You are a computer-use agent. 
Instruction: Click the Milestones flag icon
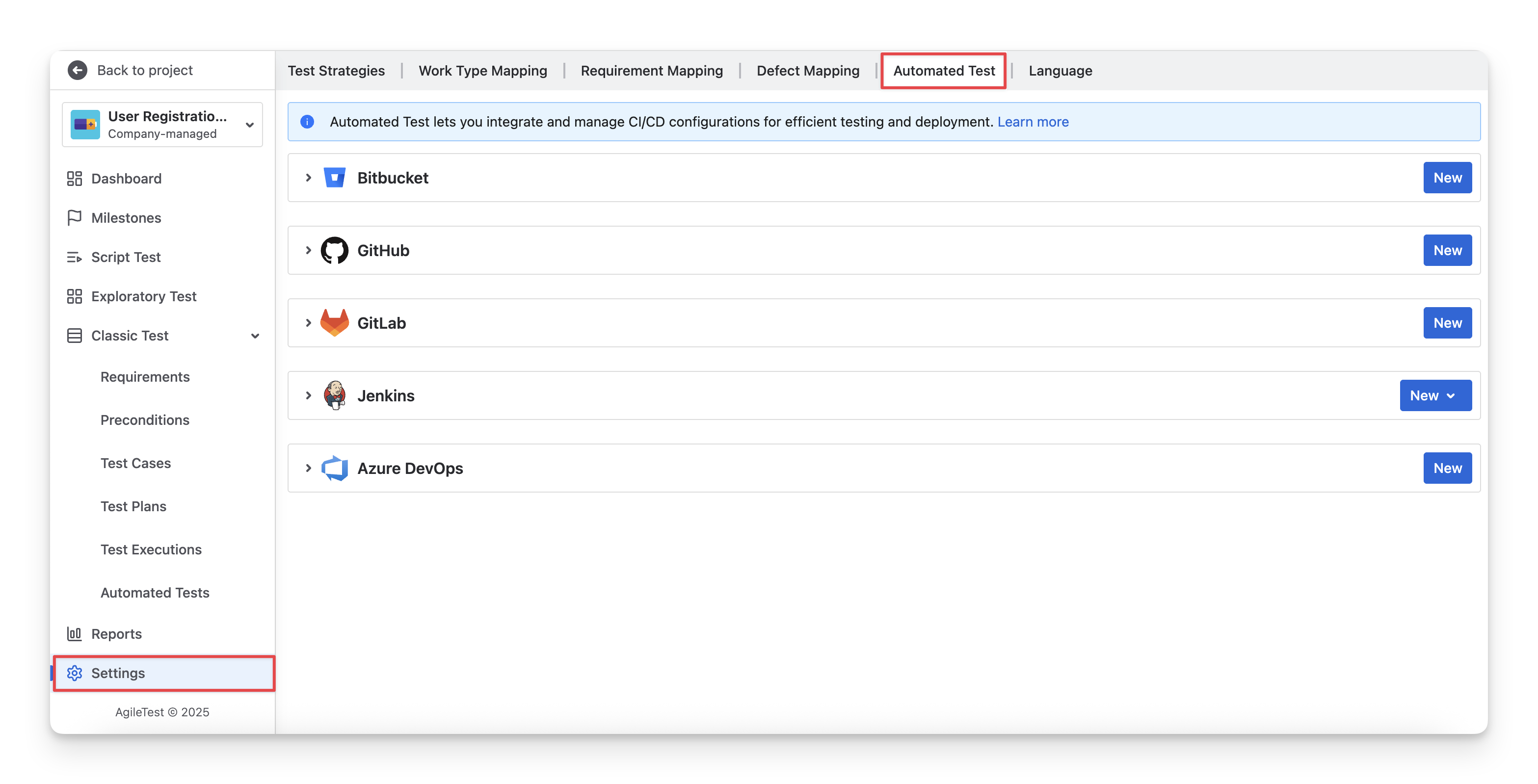click(74, 218)
